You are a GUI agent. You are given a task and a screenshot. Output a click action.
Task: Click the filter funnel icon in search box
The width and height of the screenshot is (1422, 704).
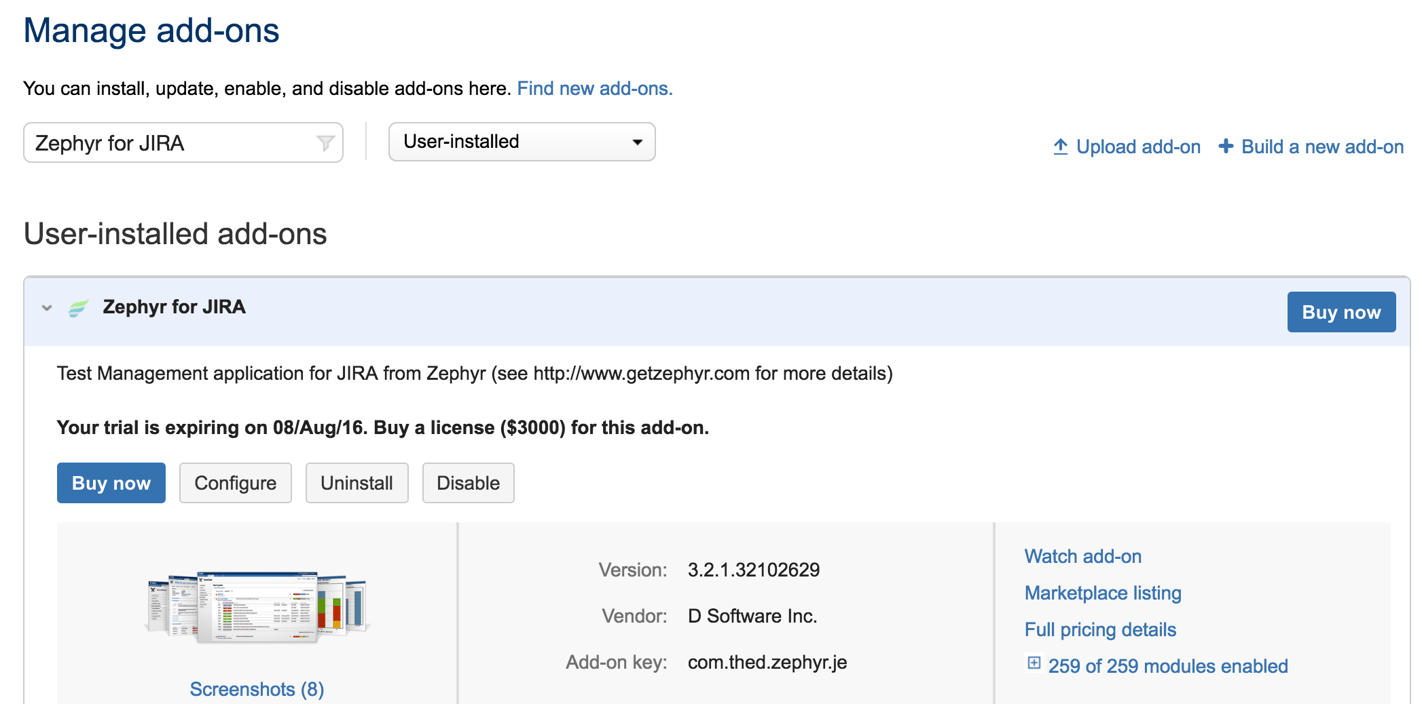click(325, 144)
